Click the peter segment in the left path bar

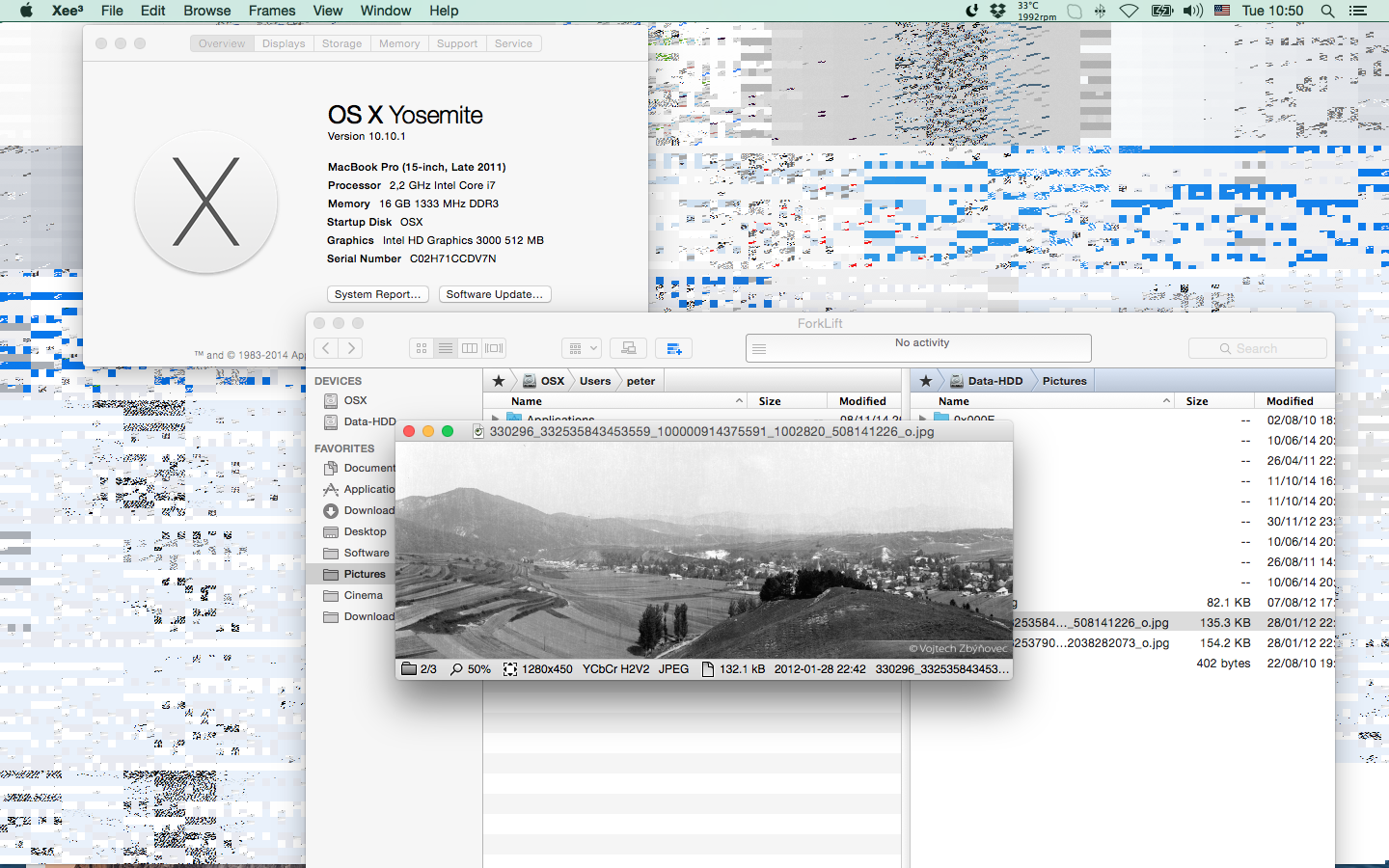pos(640,381)
